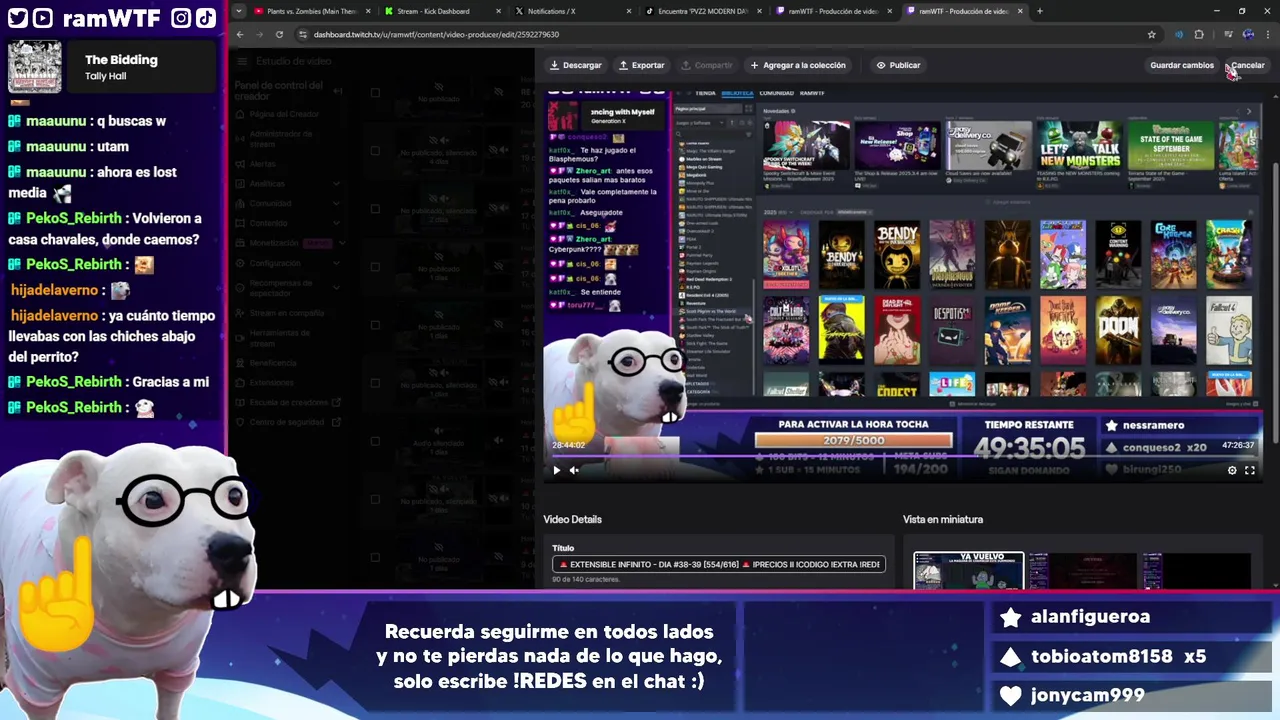Enter fullscreen in the video player

(x=1250, y=470)
